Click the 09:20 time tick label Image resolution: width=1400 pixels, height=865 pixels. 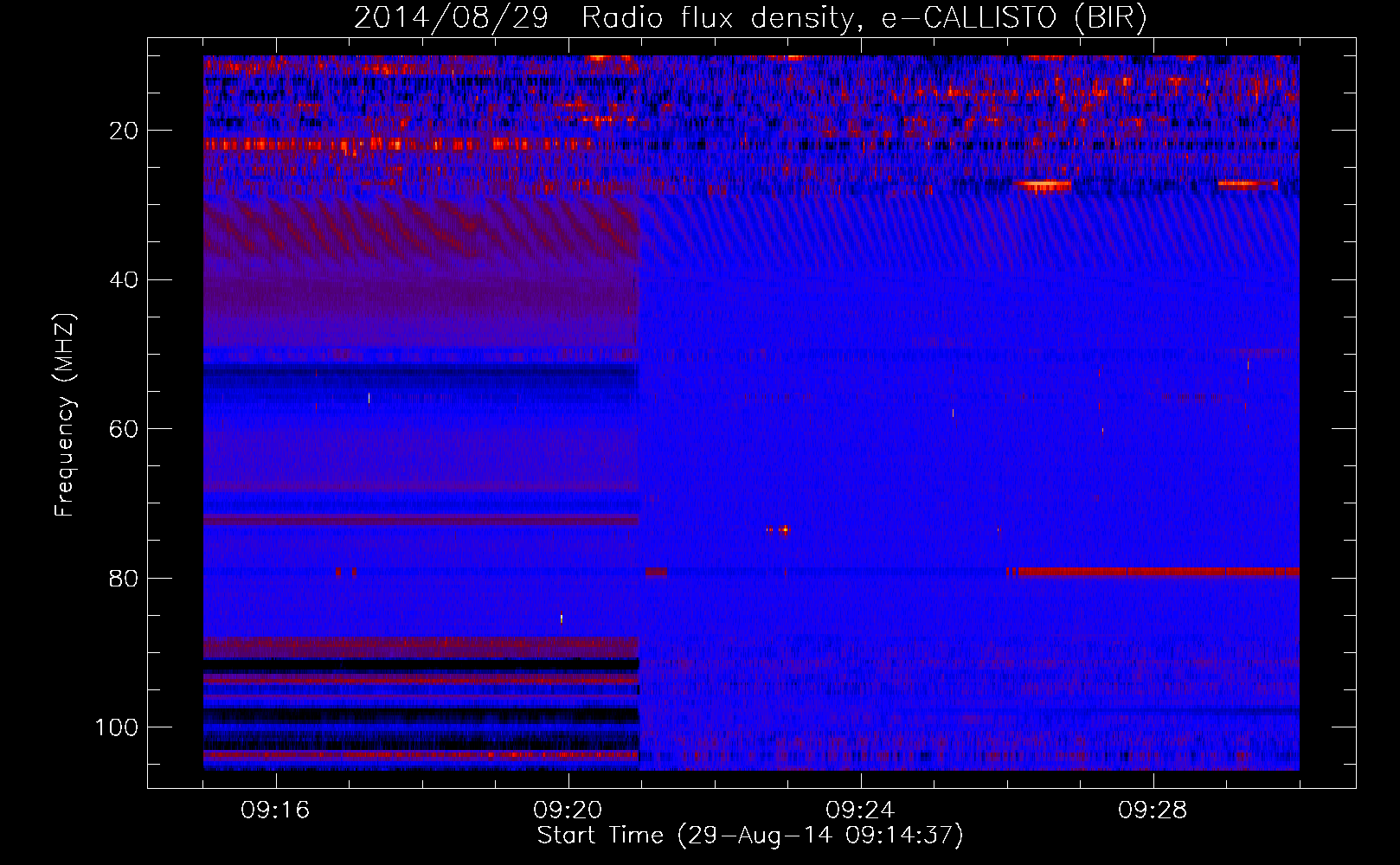[x=568, y=811]
